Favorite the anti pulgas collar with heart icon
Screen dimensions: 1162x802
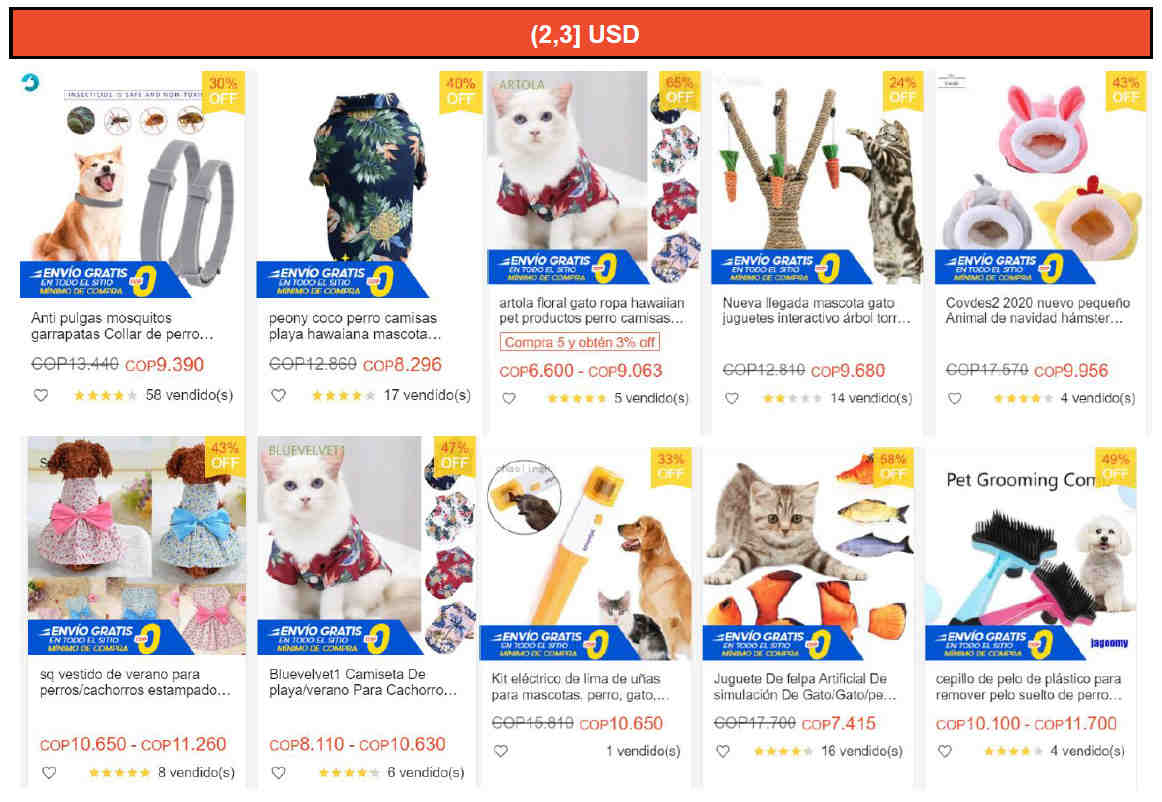click(x=41, y=396)
